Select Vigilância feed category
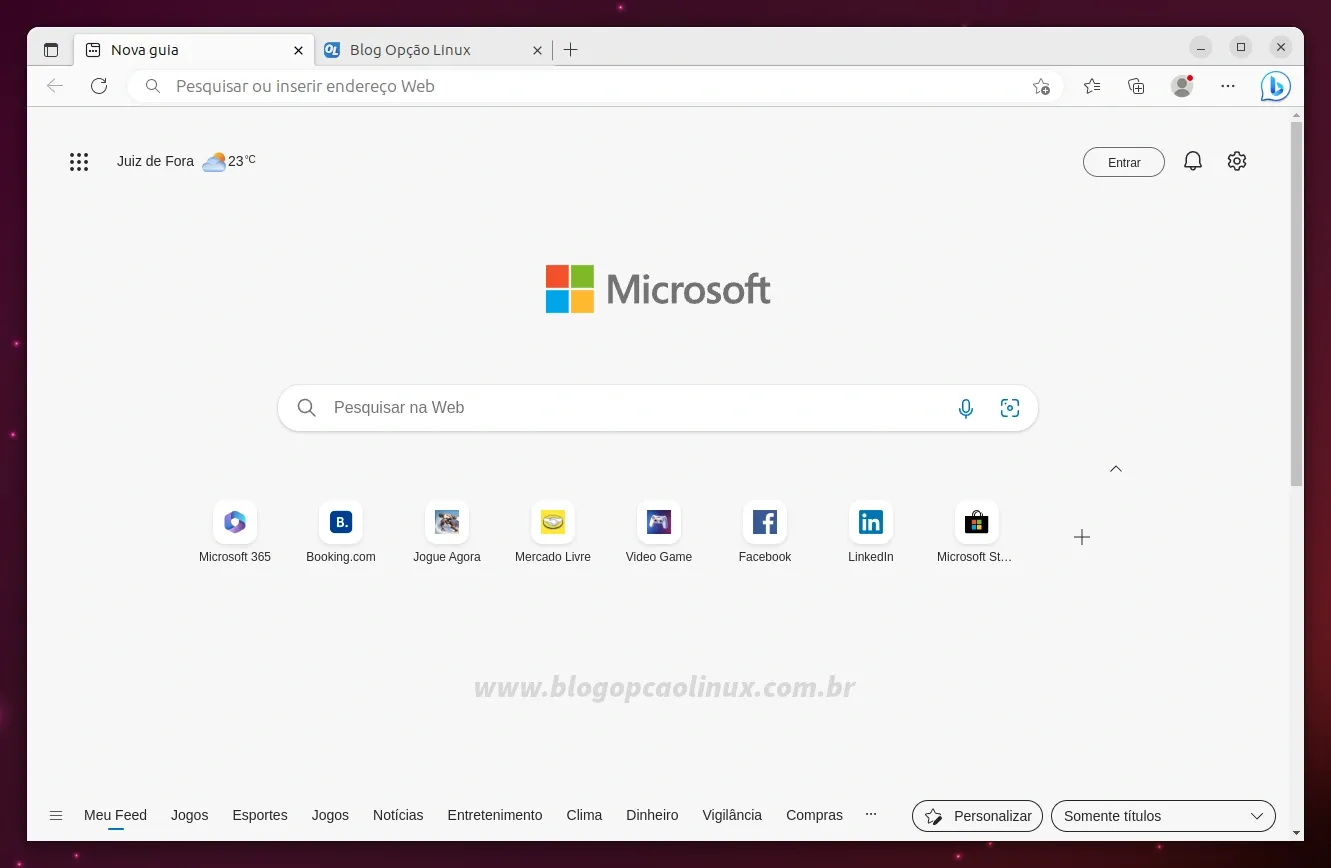Image resolution: width=1331 pixels, height=868 pixels. click(x=732, y=815)
